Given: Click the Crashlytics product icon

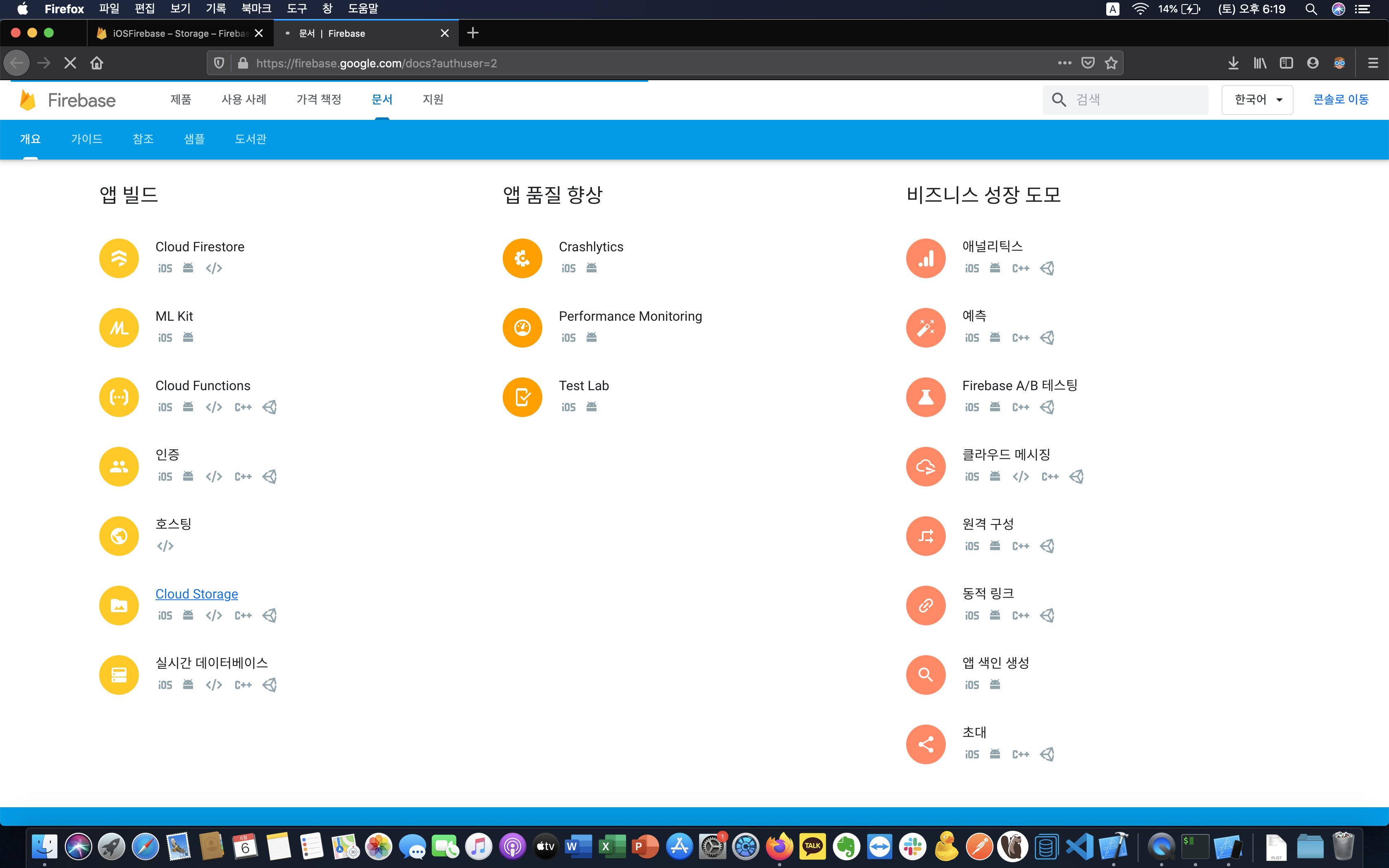Looking at the screenshot, I should click(522, 258).
